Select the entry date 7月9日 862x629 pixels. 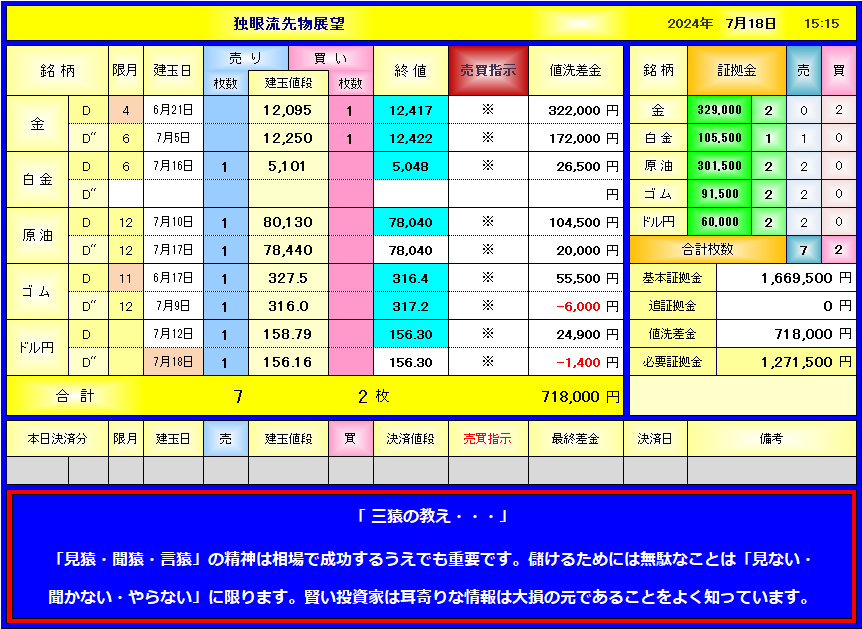pos(173,306)
